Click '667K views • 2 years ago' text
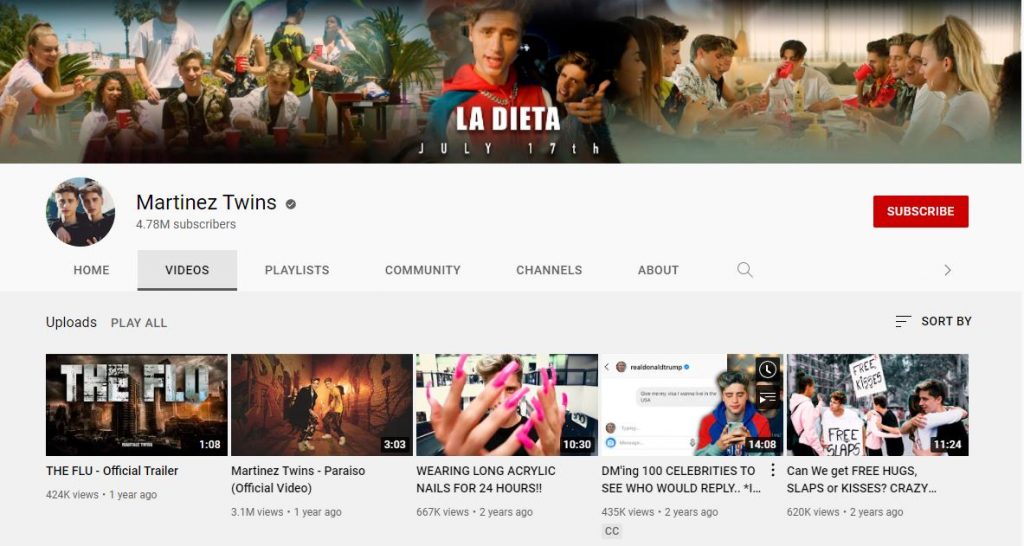The height and width of the screenshot is (546, 1024). point(474,512)
